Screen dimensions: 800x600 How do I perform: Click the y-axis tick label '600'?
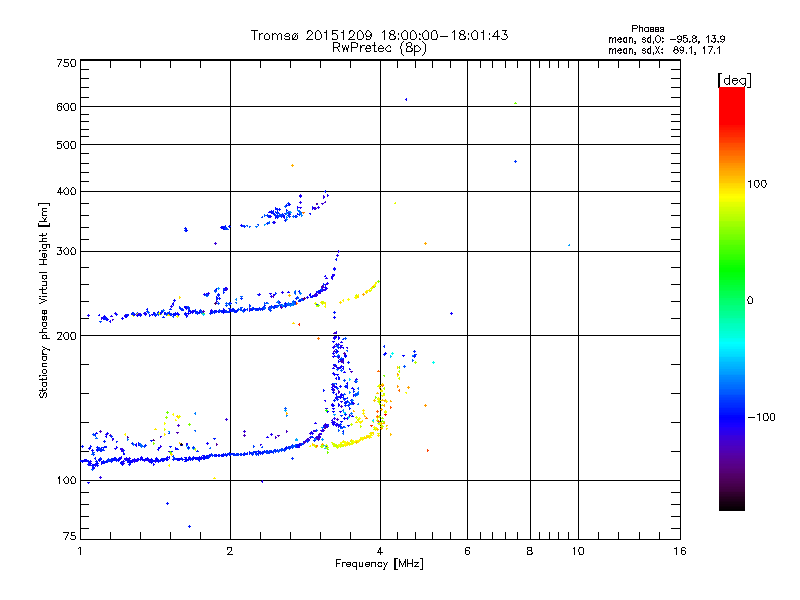66,107
